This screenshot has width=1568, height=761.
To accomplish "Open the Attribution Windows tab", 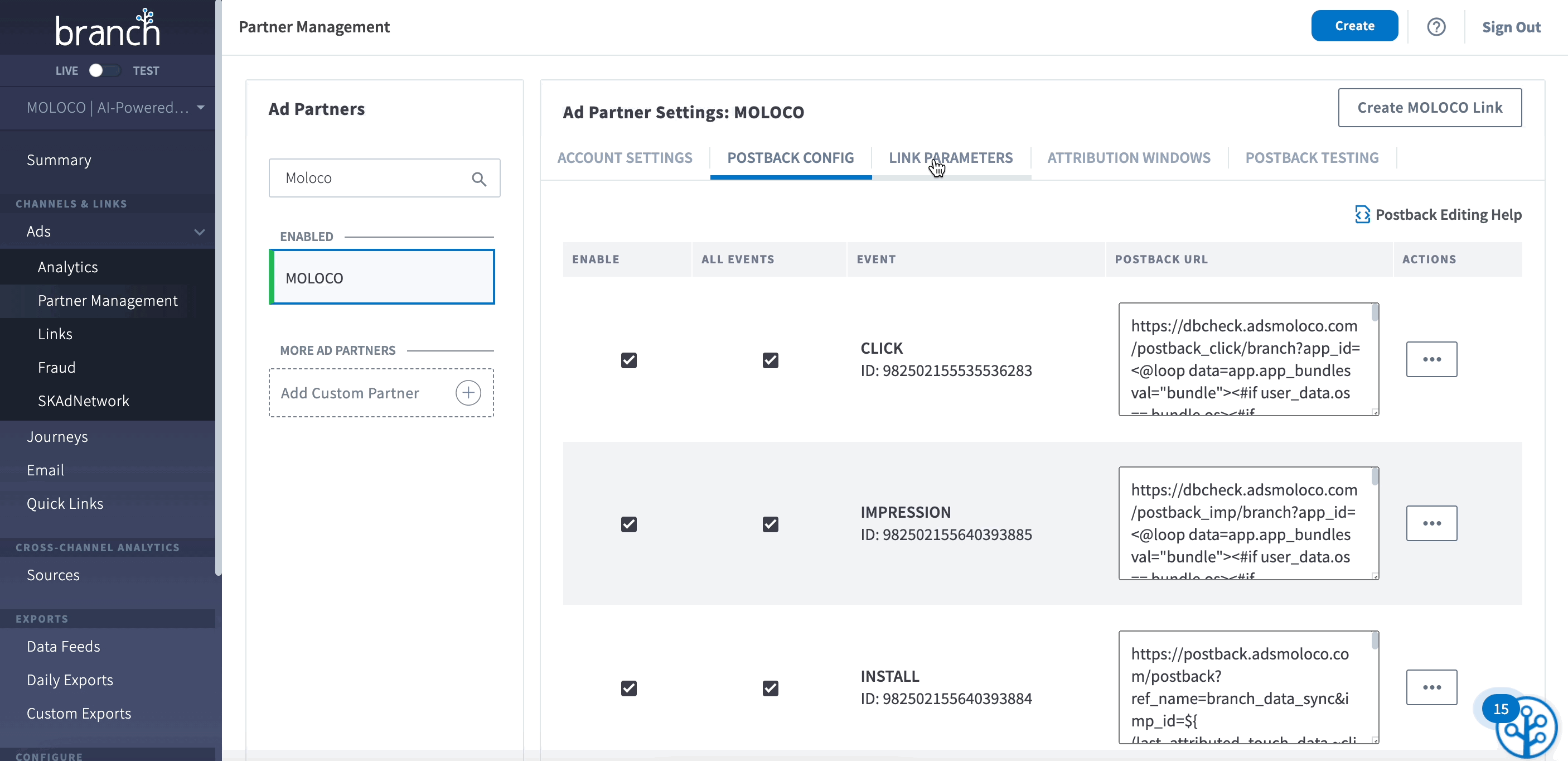I will coord(1128,158).
